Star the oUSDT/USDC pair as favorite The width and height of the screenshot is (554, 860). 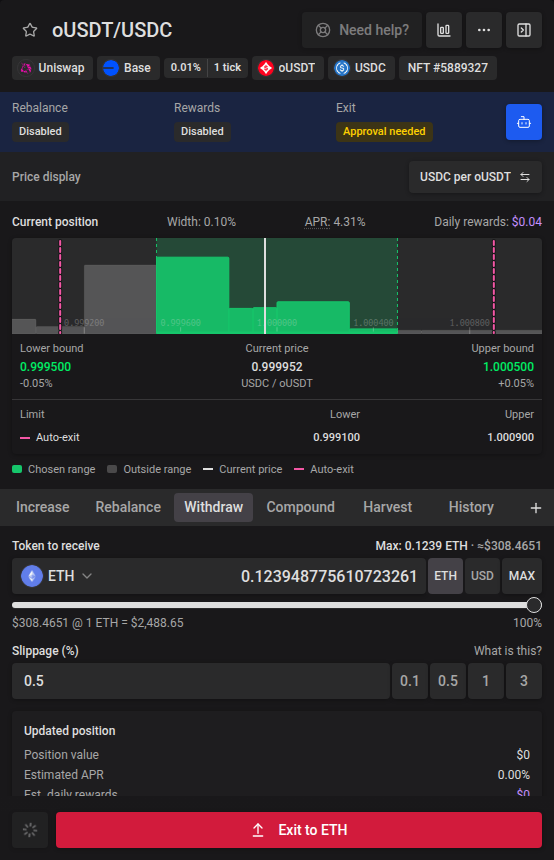pyautogui.click(x=30, y=30)
